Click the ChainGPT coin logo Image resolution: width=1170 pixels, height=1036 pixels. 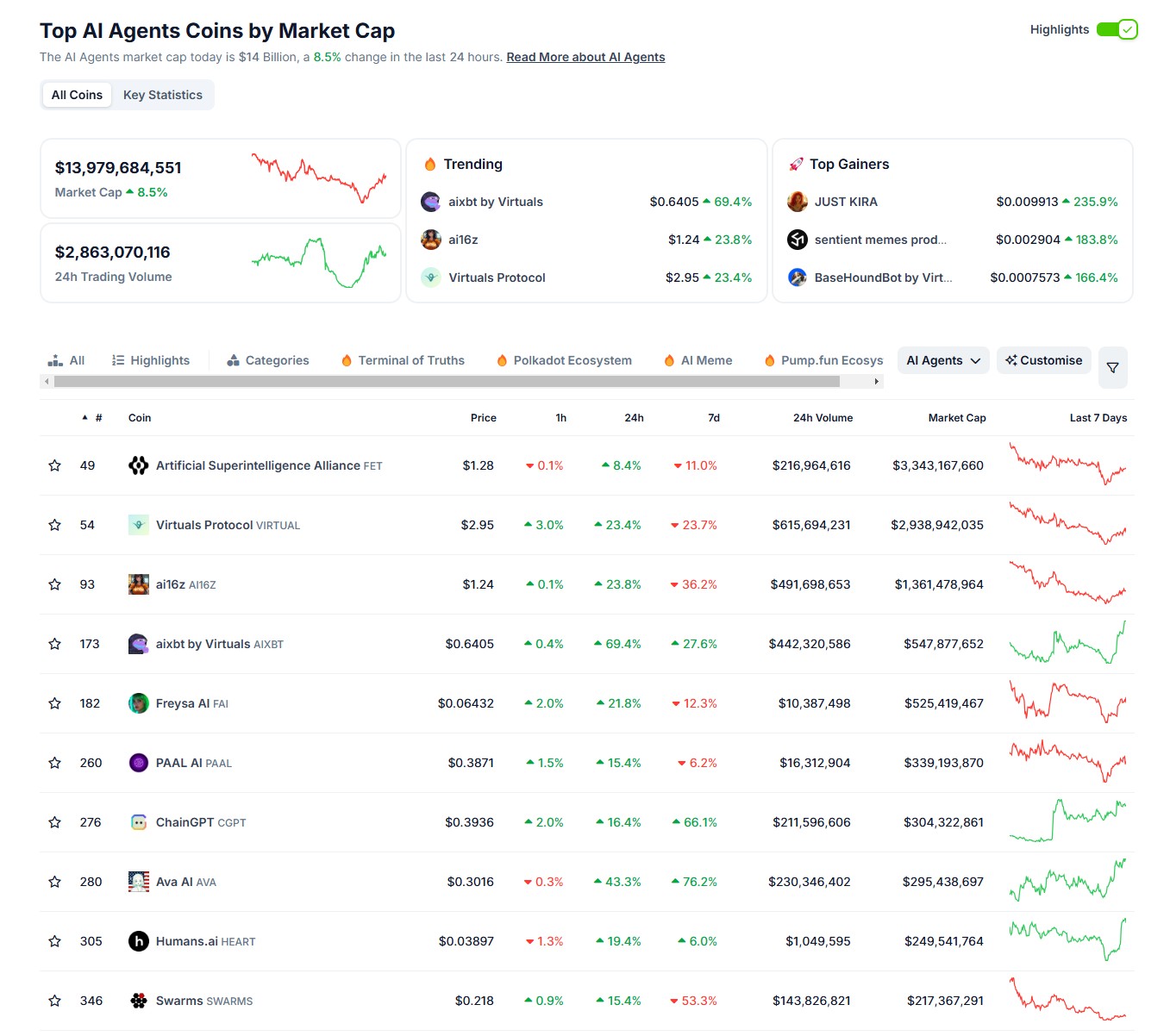(x=138, y=822)
